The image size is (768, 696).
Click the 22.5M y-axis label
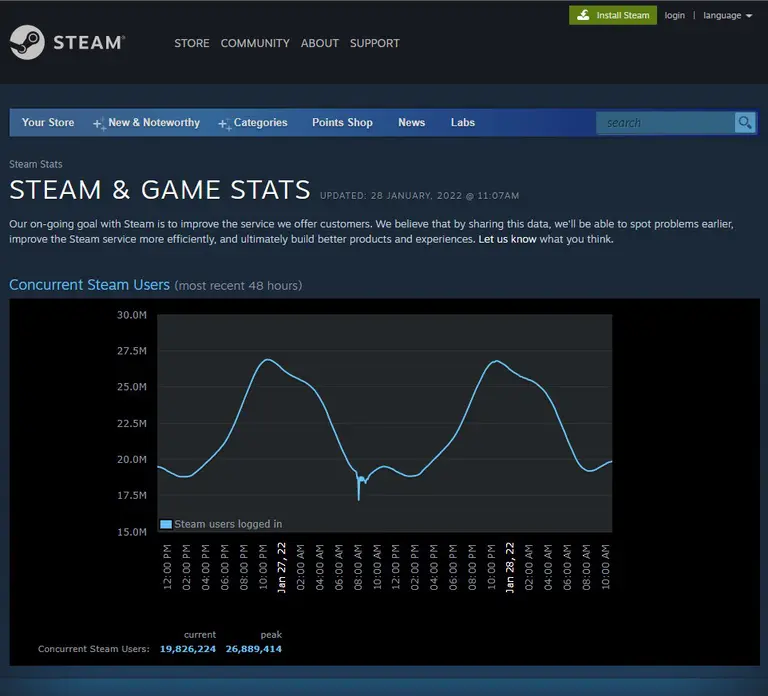(x=132, y=423)
